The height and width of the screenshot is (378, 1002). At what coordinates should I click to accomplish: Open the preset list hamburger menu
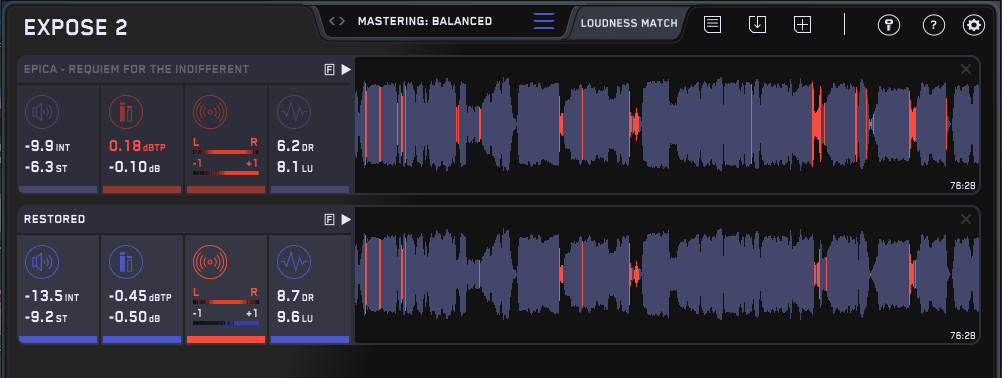544,20
